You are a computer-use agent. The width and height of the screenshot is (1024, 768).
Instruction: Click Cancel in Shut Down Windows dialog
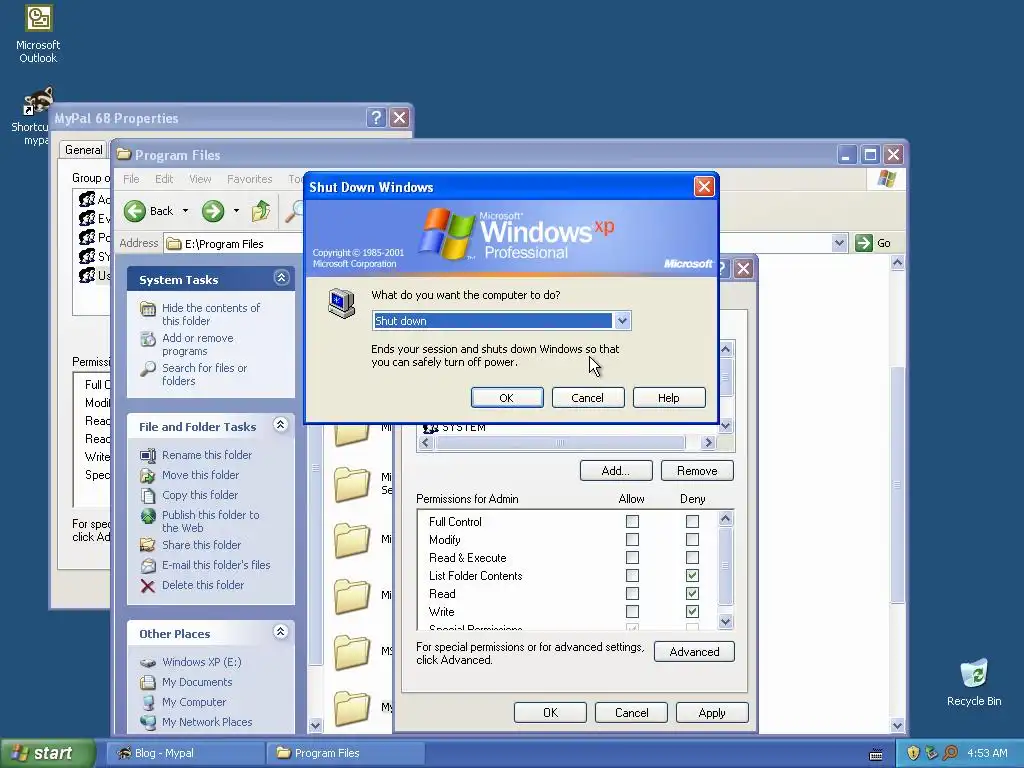[x=588, y=398]
